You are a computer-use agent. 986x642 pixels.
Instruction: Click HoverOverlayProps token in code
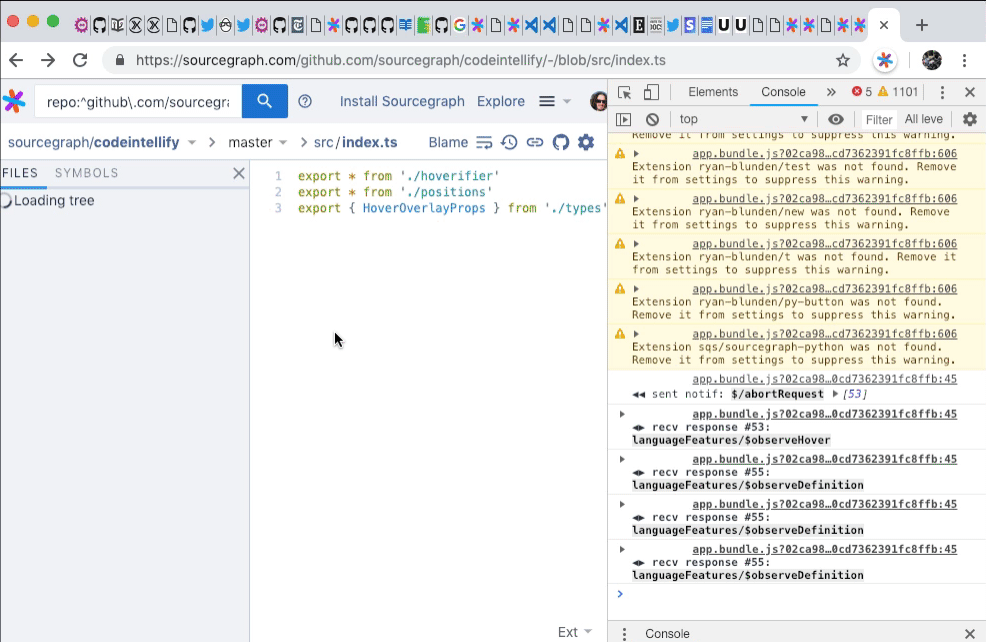[x=424, y=208]
